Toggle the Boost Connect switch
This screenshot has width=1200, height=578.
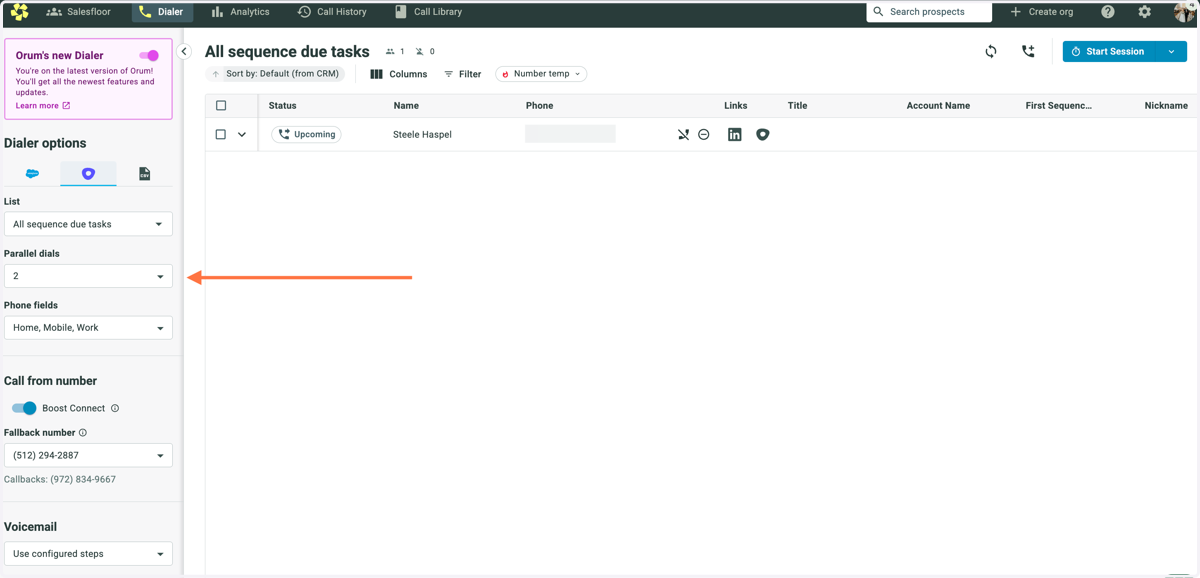(24, 408)
